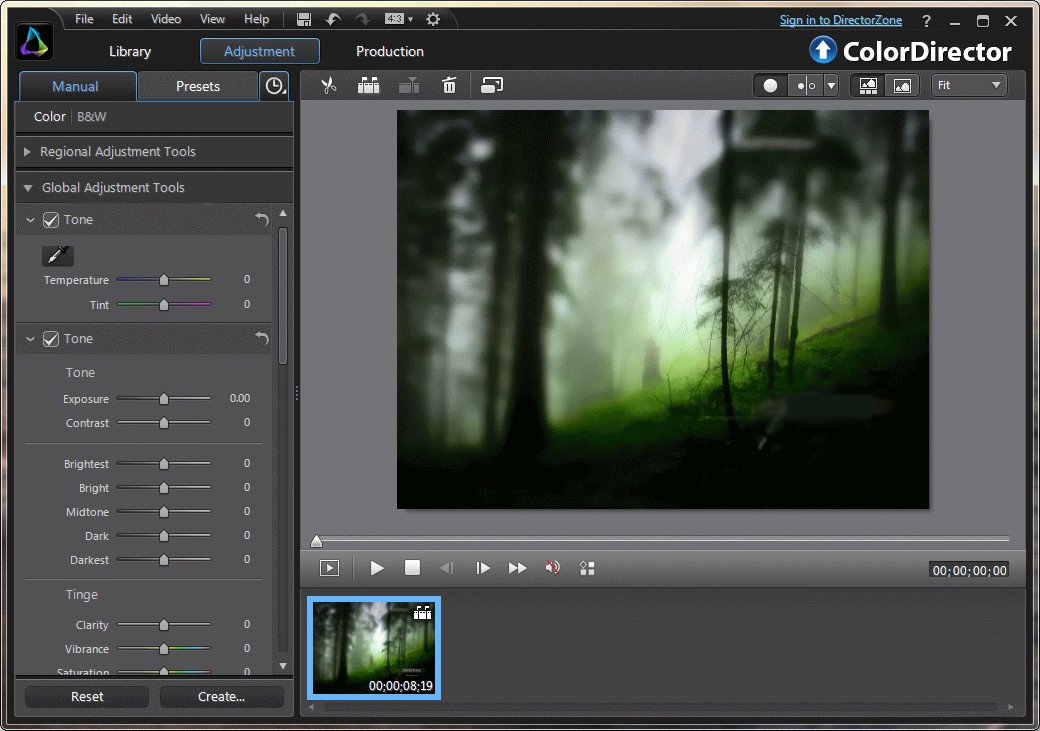Pick white balance with the eyedropper
Viewport: 1040px width, 731px height.
(x=58, y=255)
